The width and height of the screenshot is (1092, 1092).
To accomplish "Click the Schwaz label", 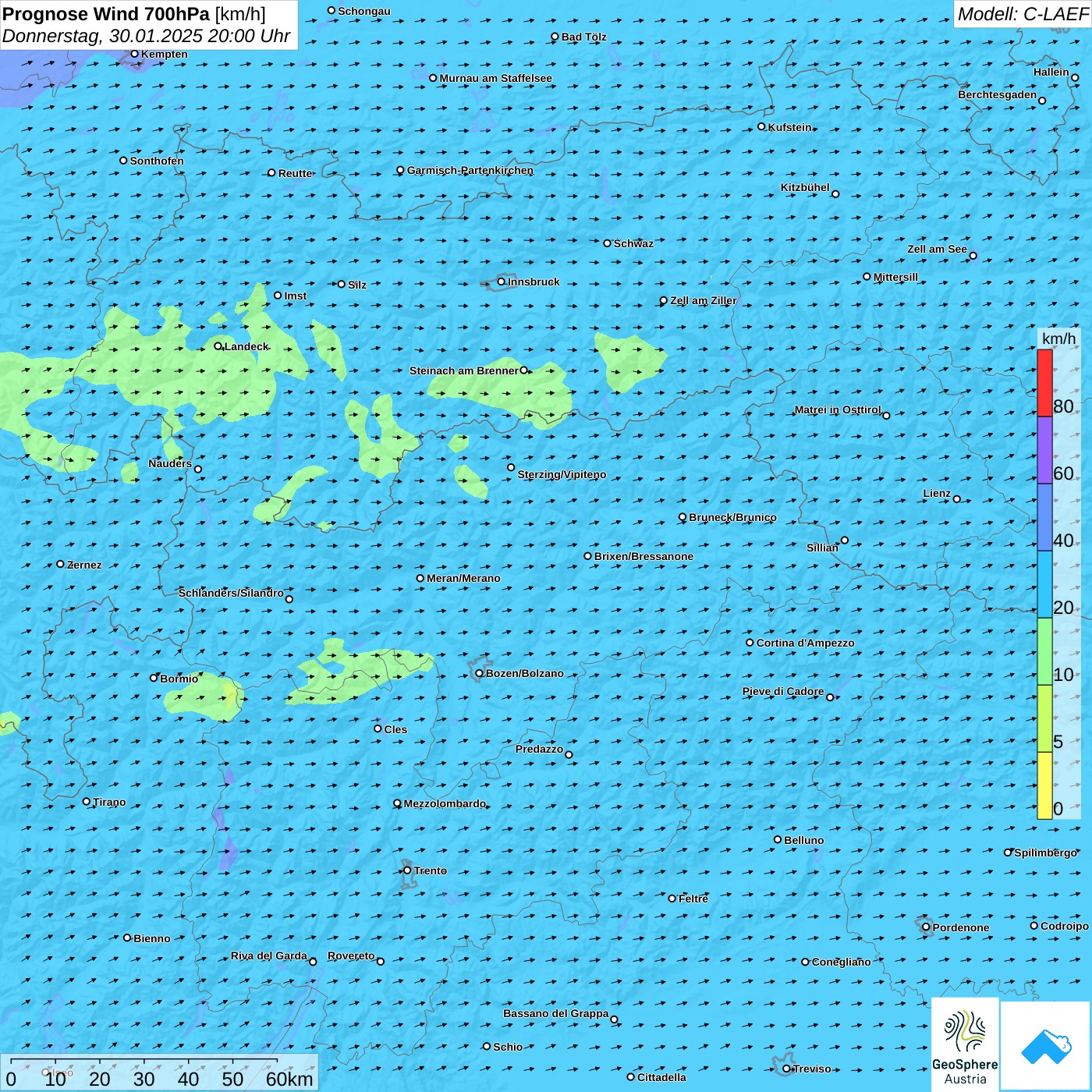I will click(634, 243).
